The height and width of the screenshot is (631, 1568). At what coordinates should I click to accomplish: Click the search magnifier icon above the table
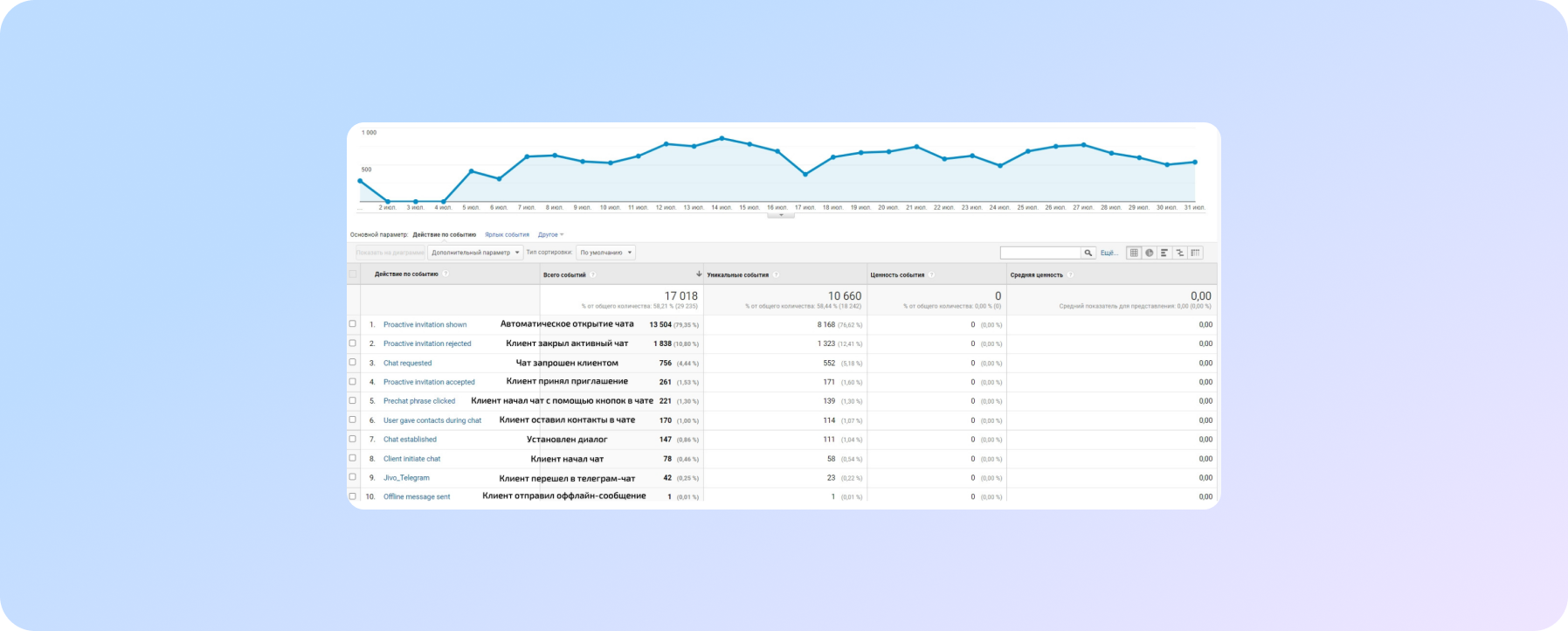click(x=1088, y=253)
